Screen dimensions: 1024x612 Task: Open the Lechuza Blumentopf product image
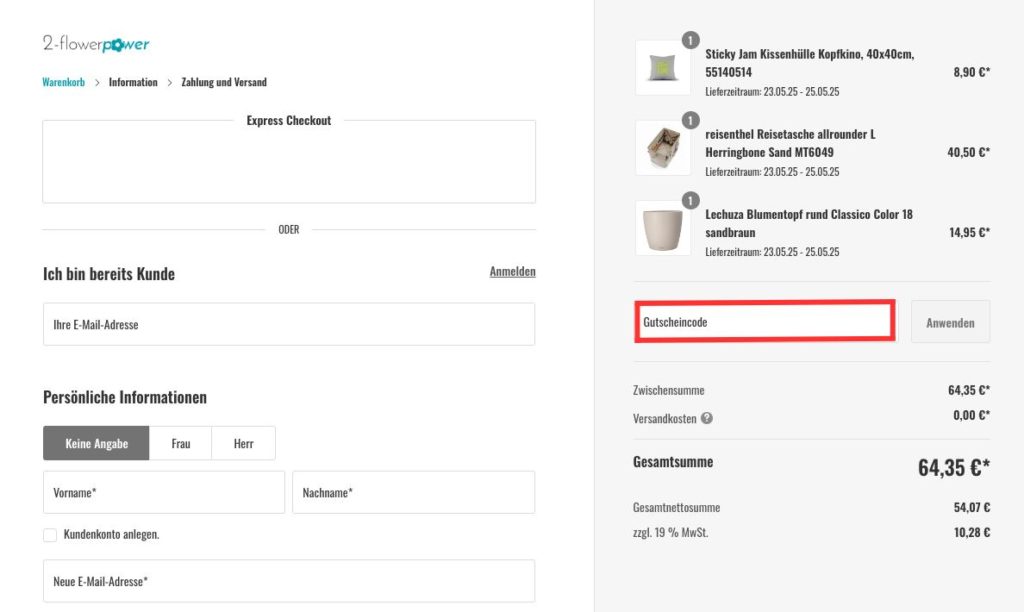click(663, 228)
